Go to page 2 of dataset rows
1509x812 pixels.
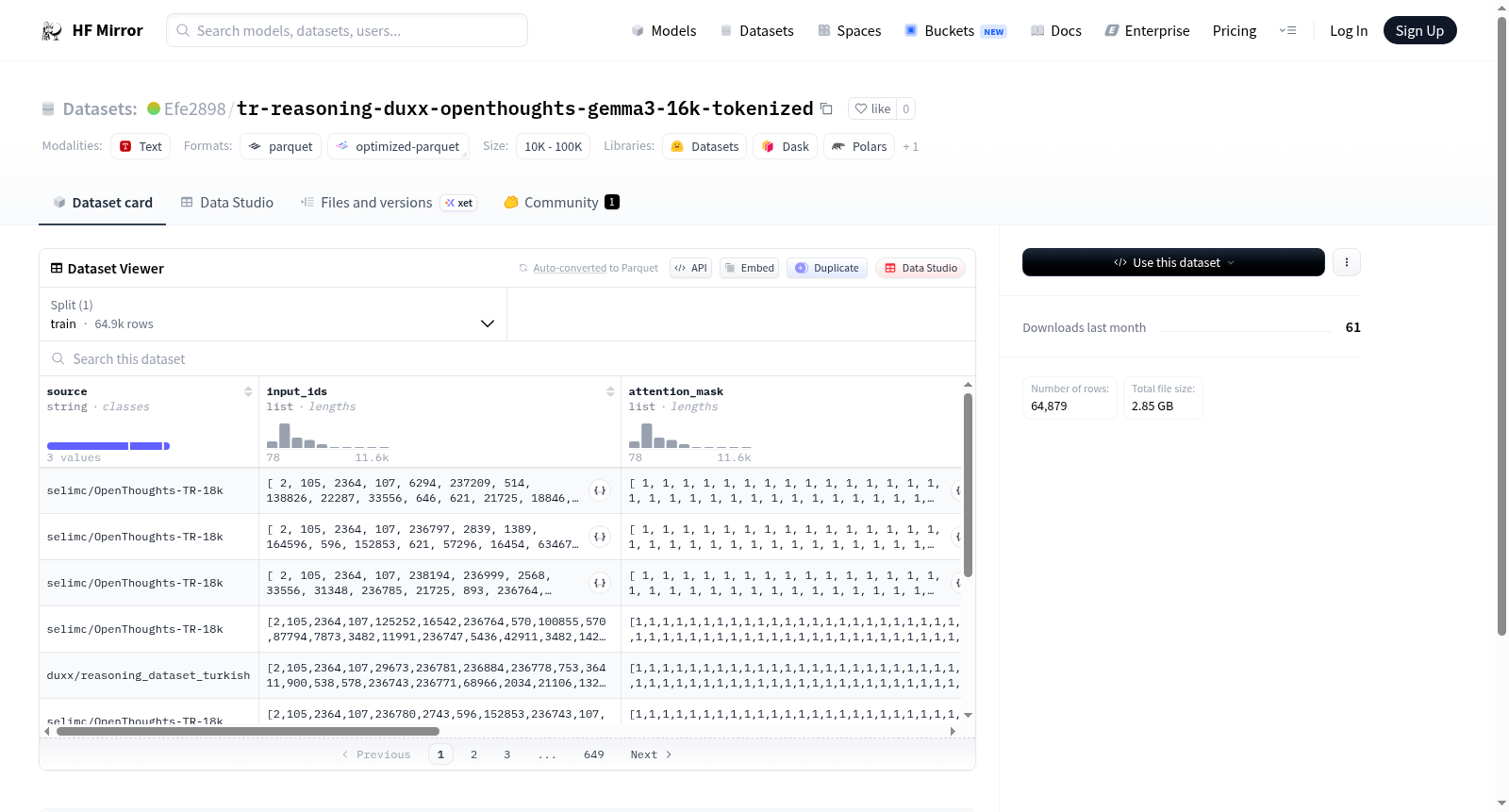[x=473, y=754]
